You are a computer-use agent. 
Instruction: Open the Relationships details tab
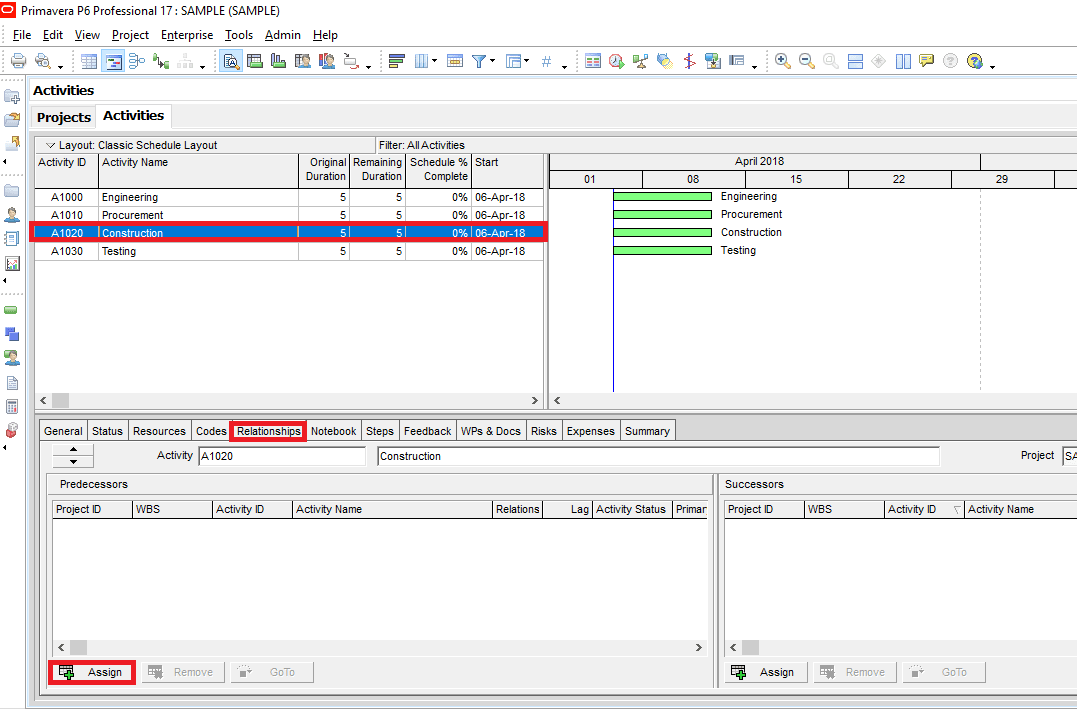point(269,431)
